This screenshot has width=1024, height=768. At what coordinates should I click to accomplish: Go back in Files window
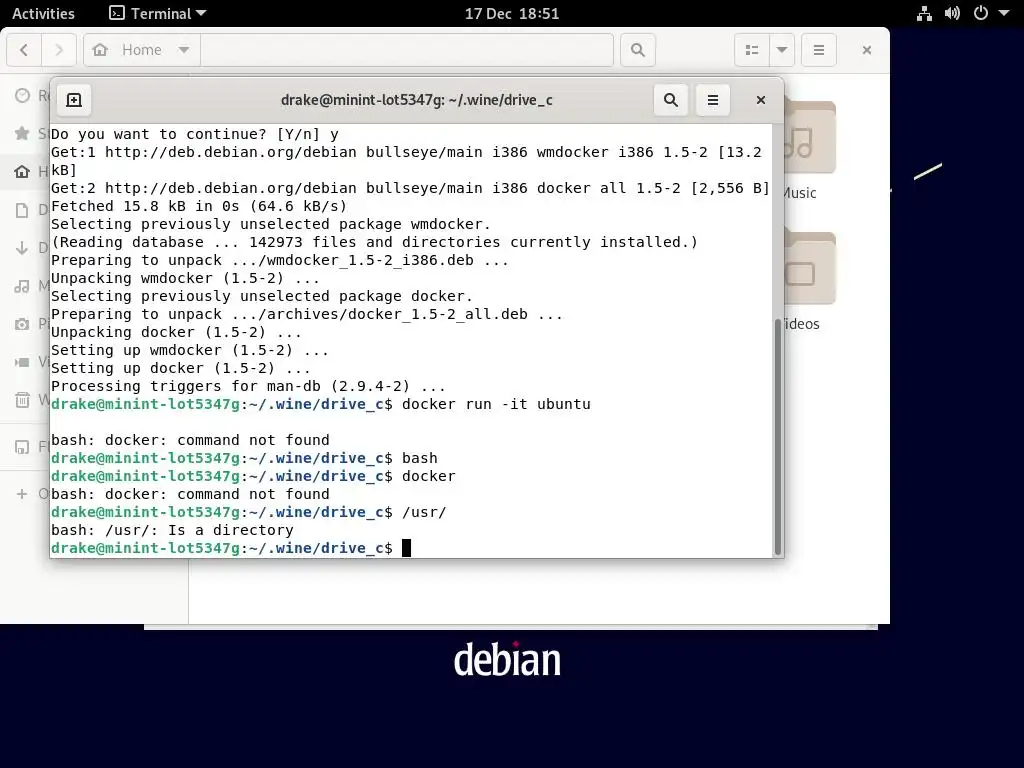pyautogui.click(x=24, y=50)
